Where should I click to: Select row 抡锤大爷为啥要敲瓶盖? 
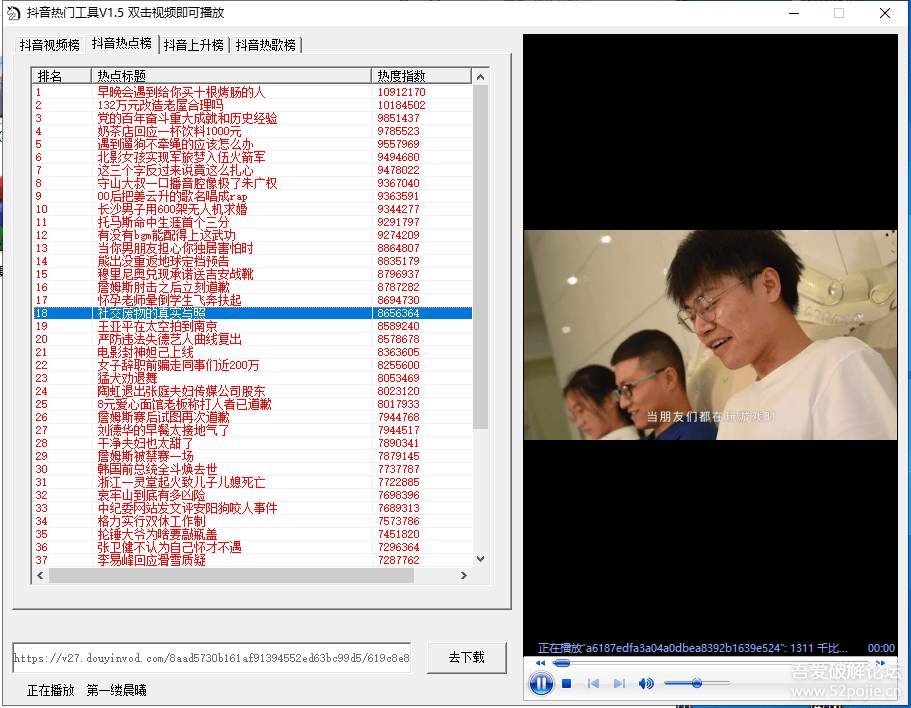tap(252, 534)
